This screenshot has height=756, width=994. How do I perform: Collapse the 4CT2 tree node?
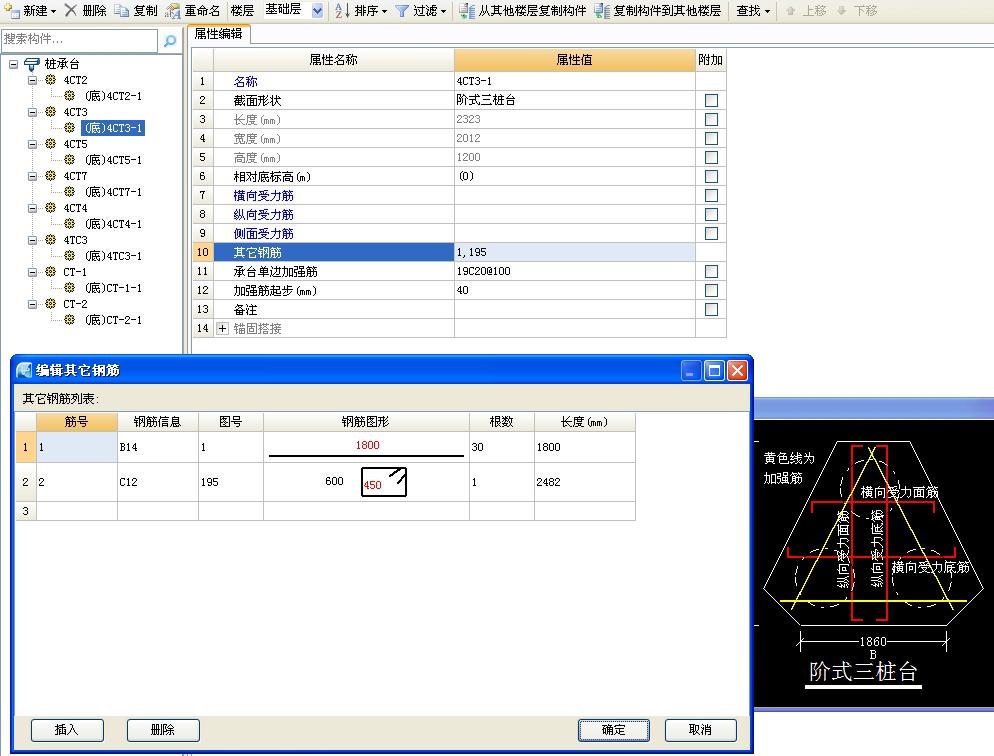pos(32,80)
